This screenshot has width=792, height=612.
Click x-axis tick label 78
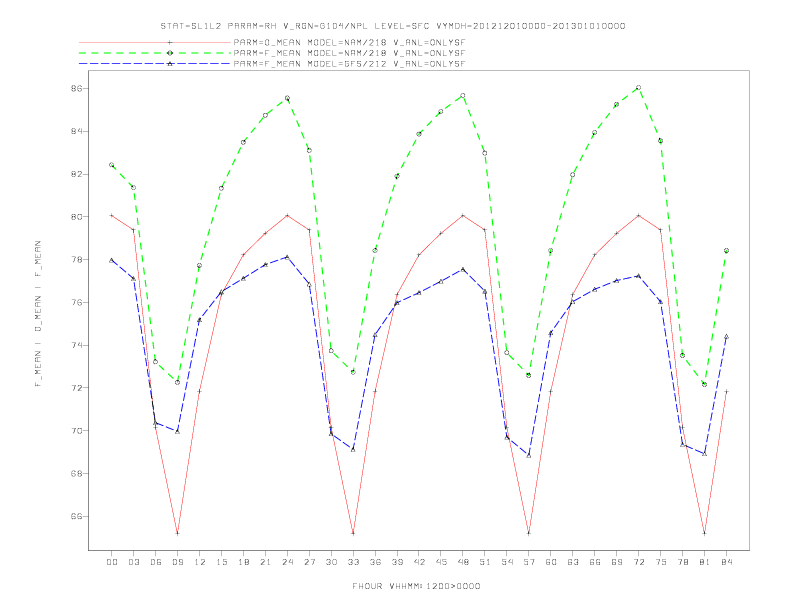pyautogui.click(x=683, y=562)
